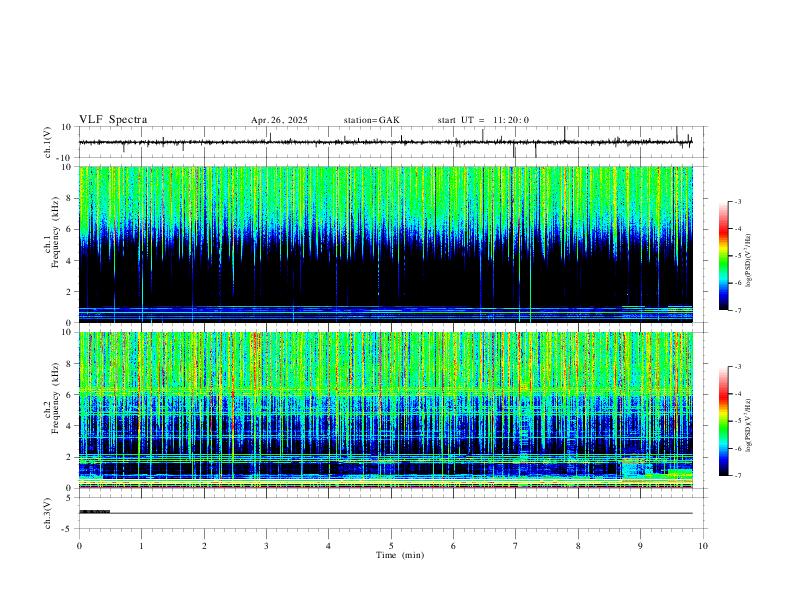This screenshot has height=612, width=792.
Task: Click the time axis tick label '5'
Action: click(x=391, y=546)
